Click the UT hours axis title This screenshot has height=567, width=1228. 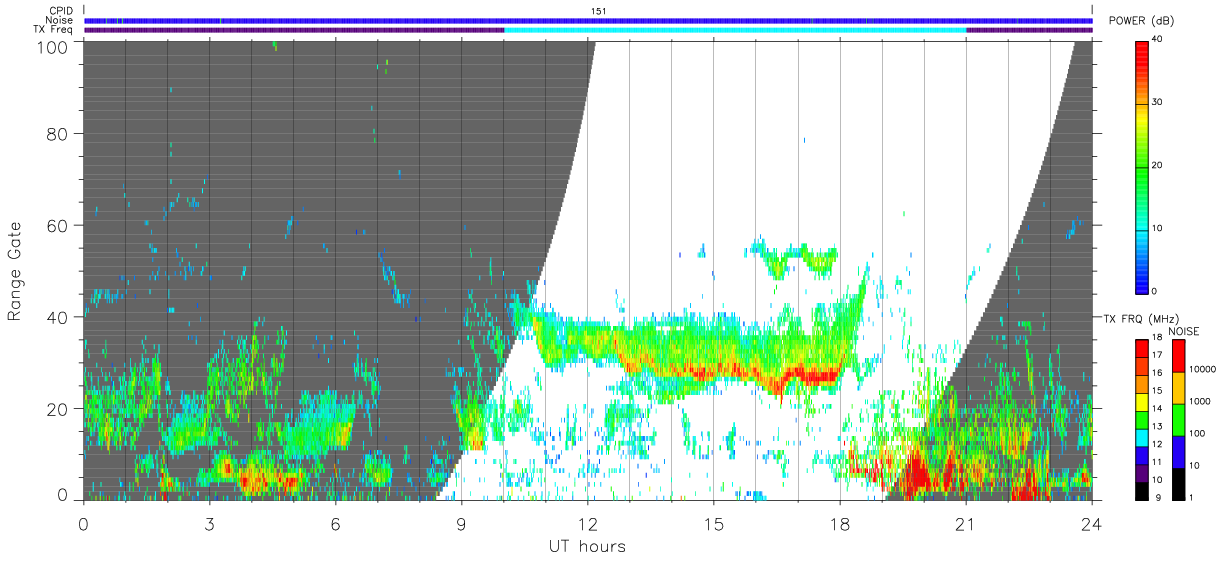pos(587,546)
